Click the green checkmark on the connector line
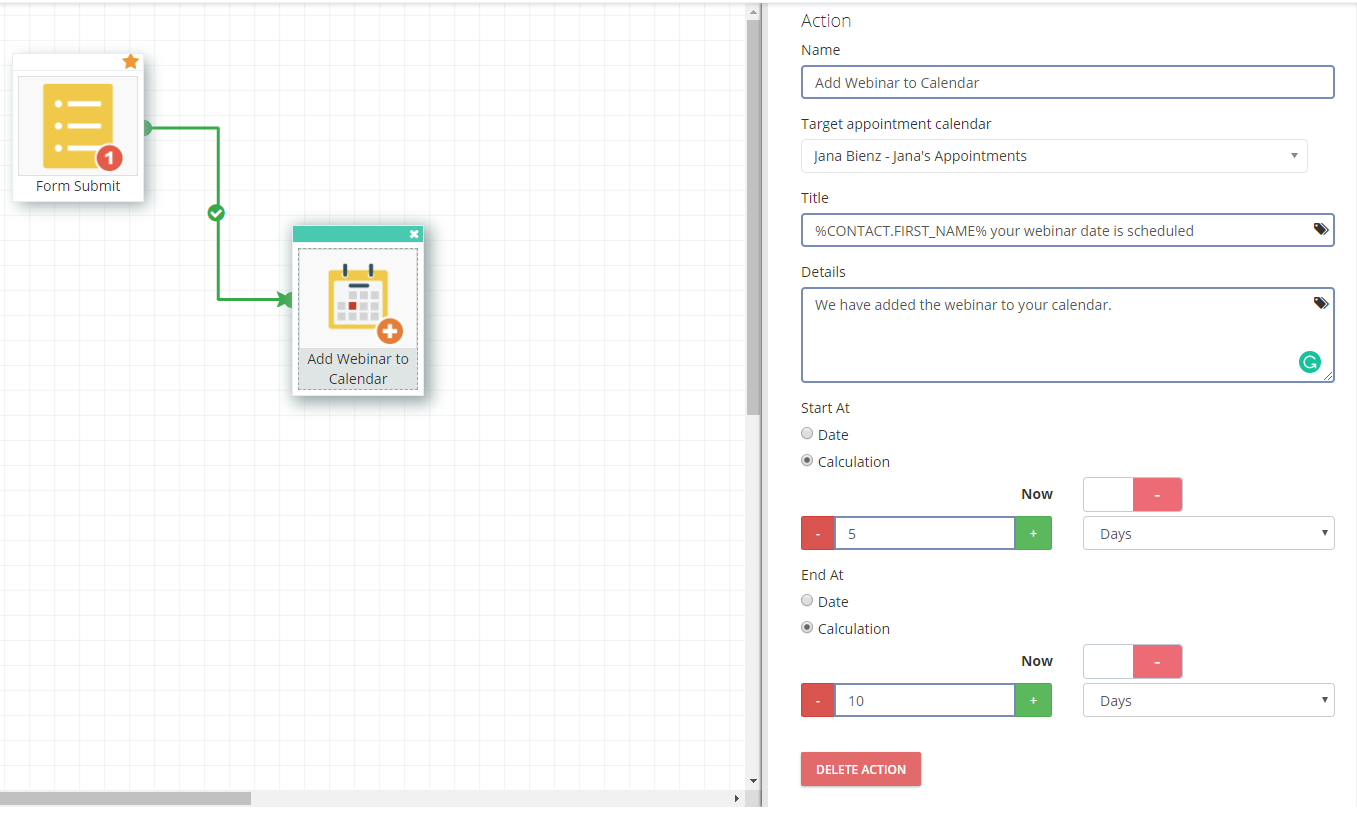This screenshot has height=813, width=1357. [x=216, y=213]
